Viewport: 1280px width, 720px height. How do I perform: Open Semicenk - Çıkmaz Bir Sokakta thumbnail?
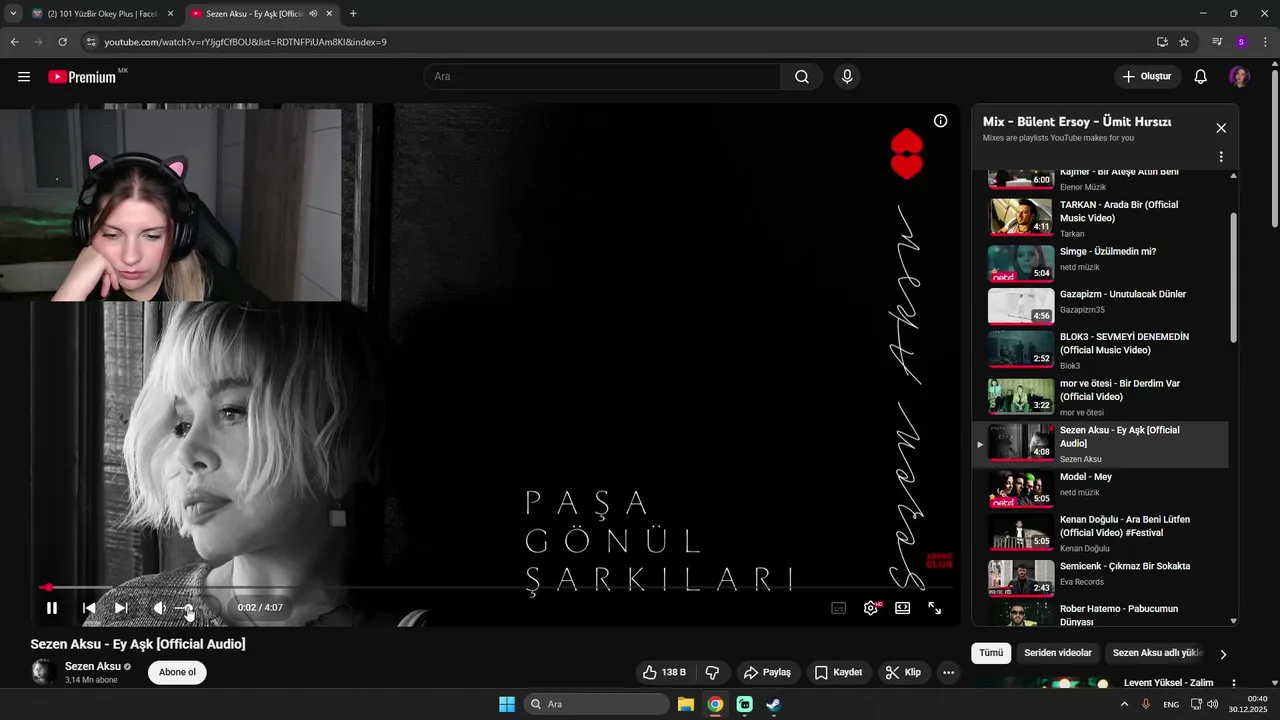(1021, 577)
